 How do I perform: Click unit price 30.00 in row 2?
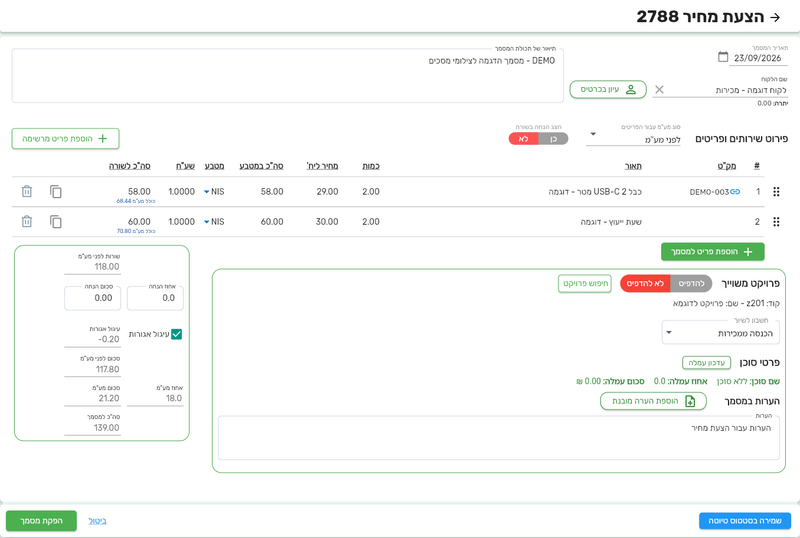click(x=327, y=222)
